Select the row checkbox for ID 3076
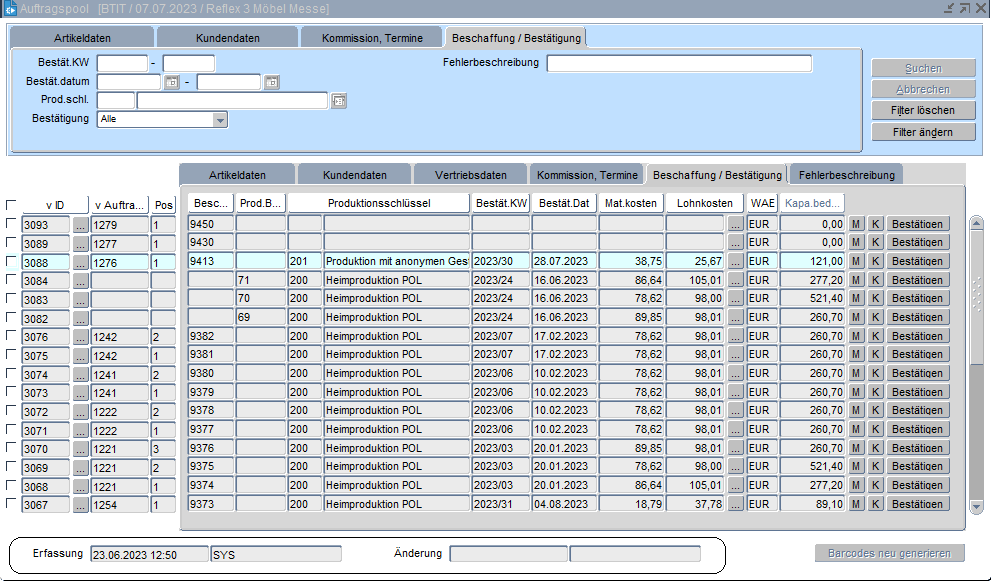 11,337
